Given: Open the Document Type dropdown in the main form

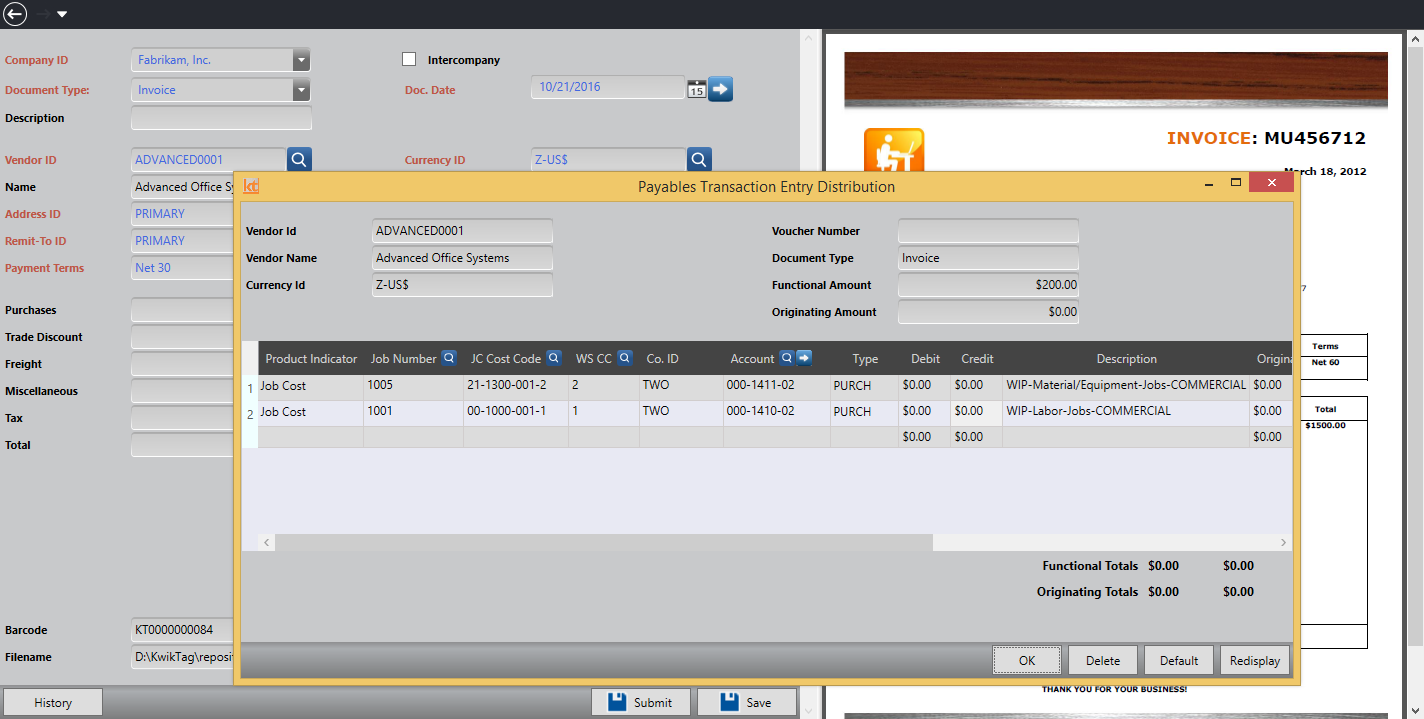Looking at the screenshot, I should [x=302, y=90].
